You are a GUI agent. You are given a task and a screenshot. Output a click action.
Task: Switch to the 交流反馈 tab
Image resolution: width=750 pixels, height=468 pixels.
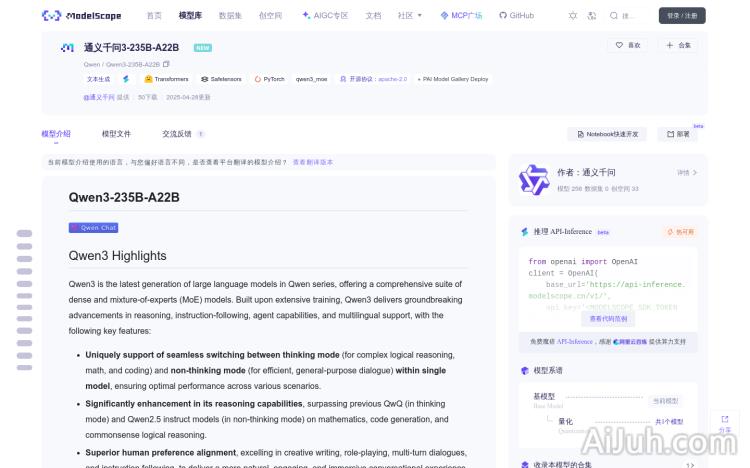click(183, 134)
